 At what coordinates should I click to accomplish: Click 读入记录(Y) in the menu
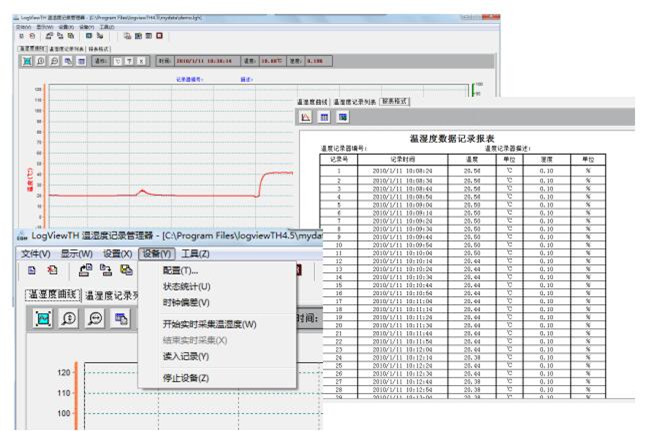point(186,356)
